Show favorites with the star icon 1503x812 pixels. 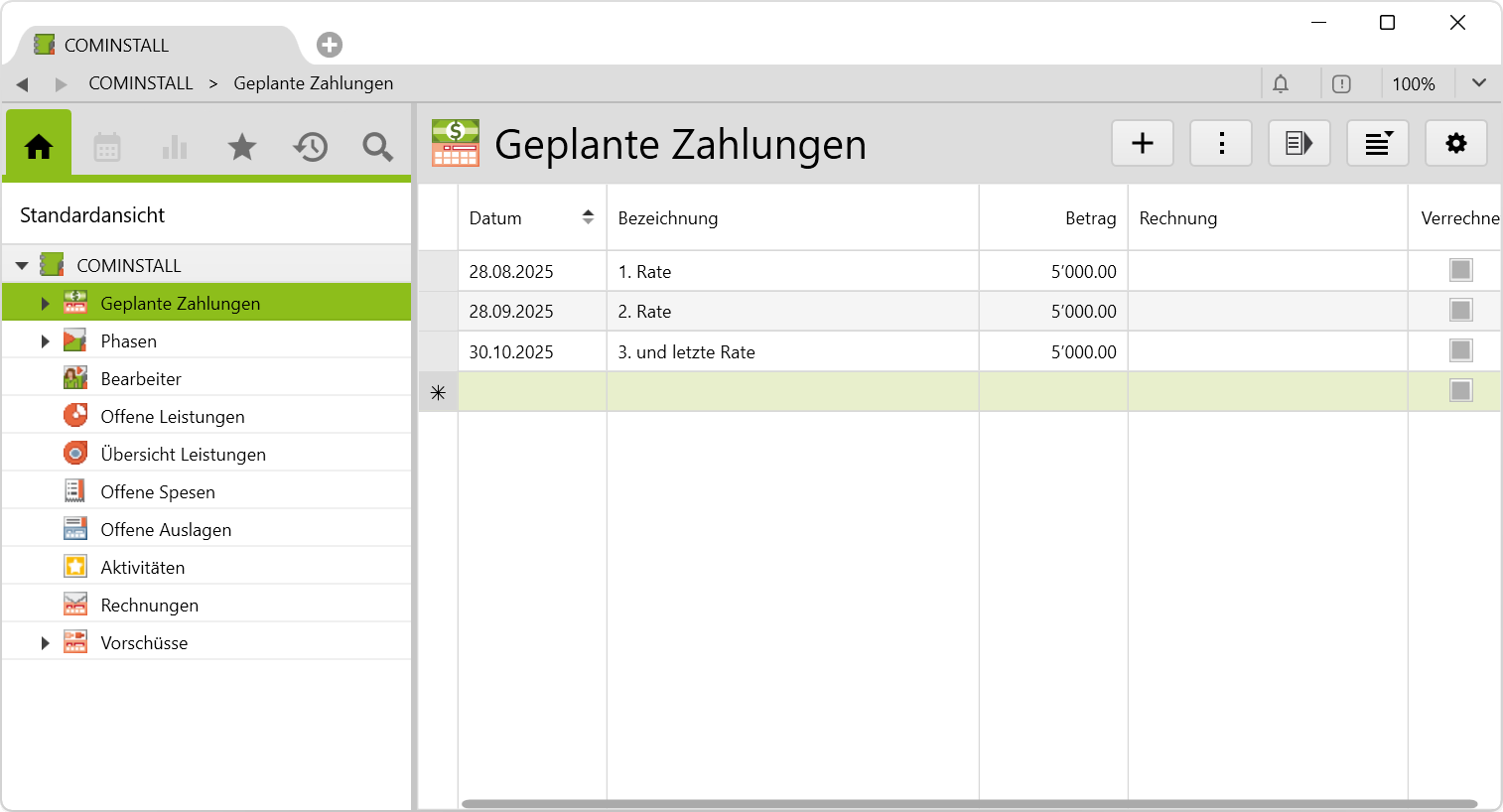pos(242,148)
